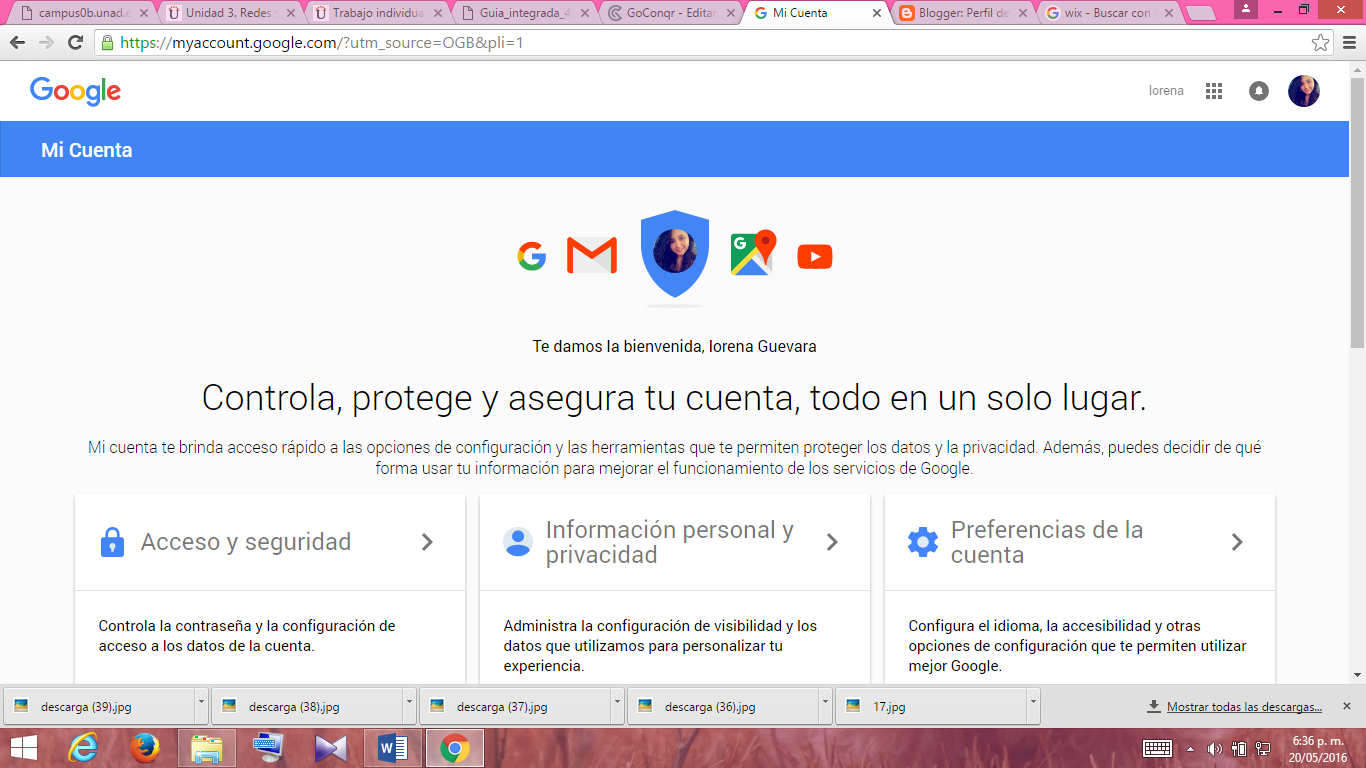Click the Gmail envelope icon

pyautogui.click(x=592, y=256)
